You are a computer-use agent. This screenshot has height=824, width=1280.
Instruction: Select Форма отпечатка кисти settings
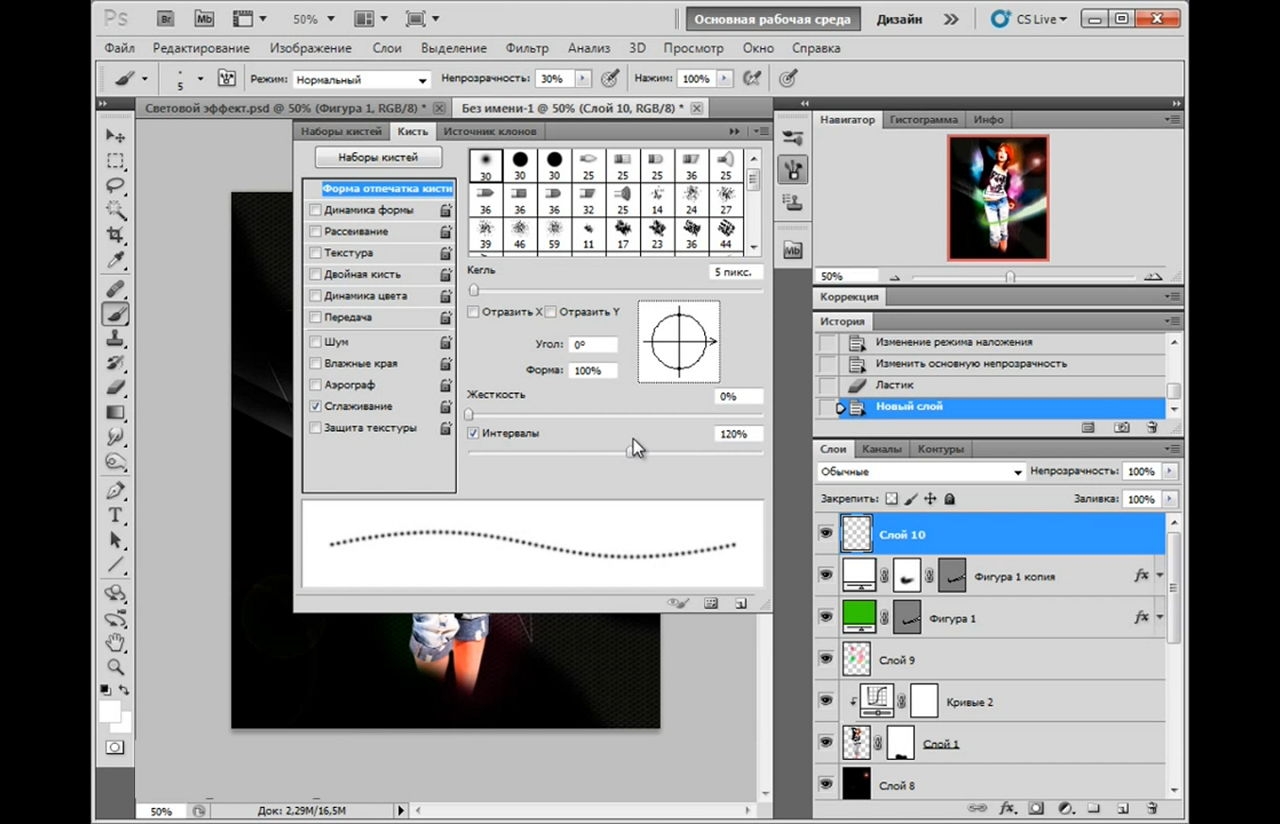[387, 188]
